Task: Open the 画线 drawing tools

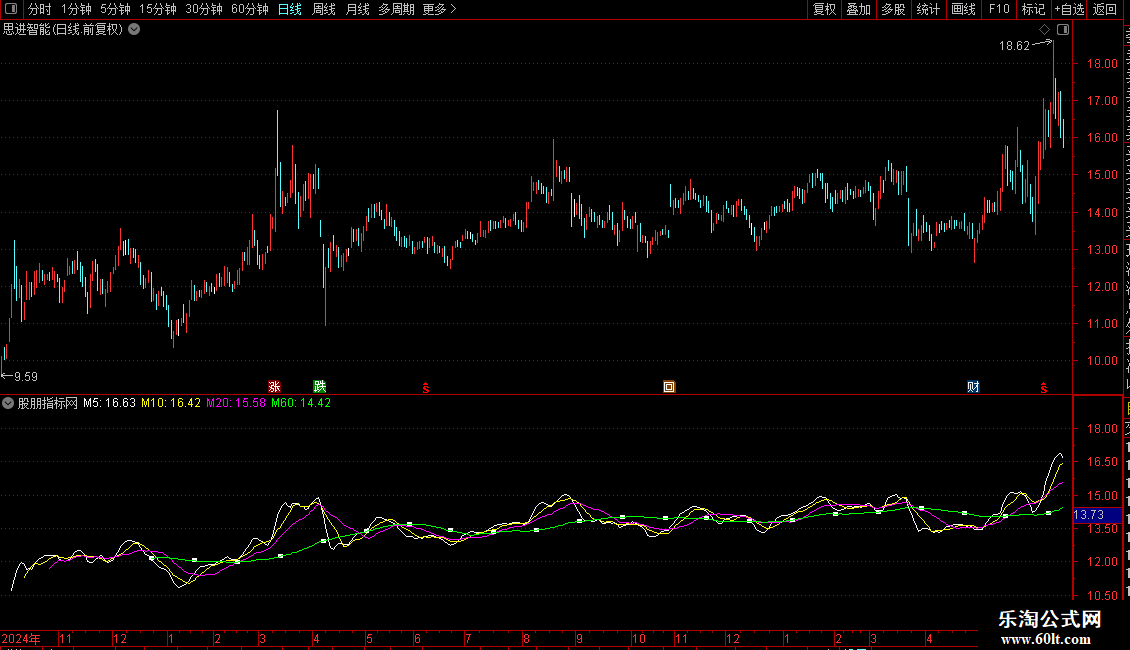Action: click(963, 9)
